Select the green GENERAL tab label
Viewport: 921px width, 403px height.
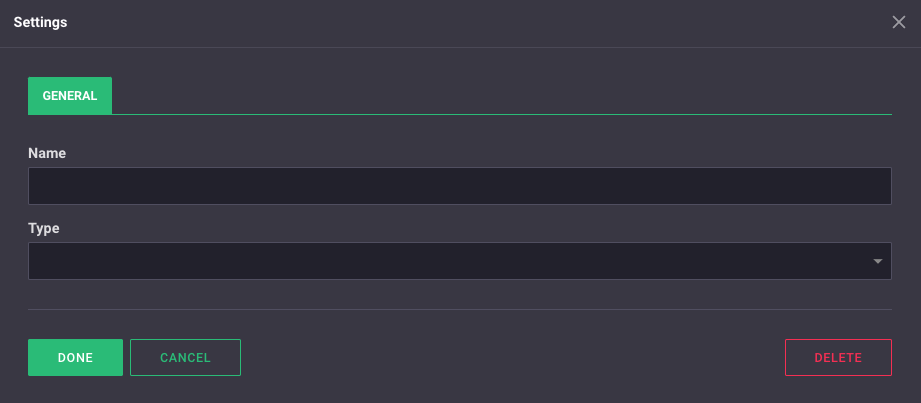70,96
